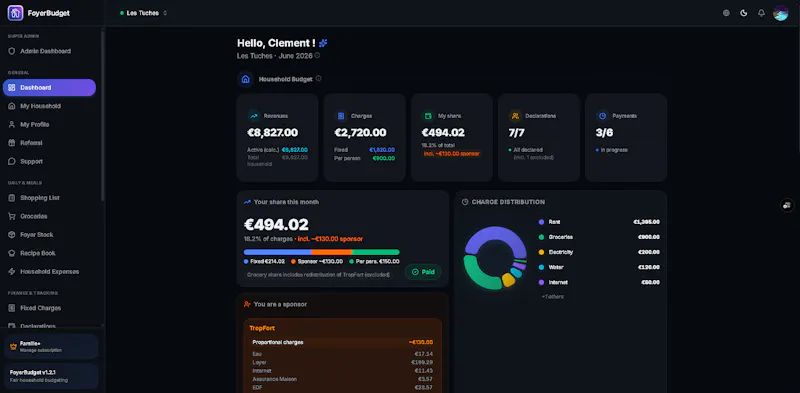
Task: Open the My share card
Action: pos(452,137)
